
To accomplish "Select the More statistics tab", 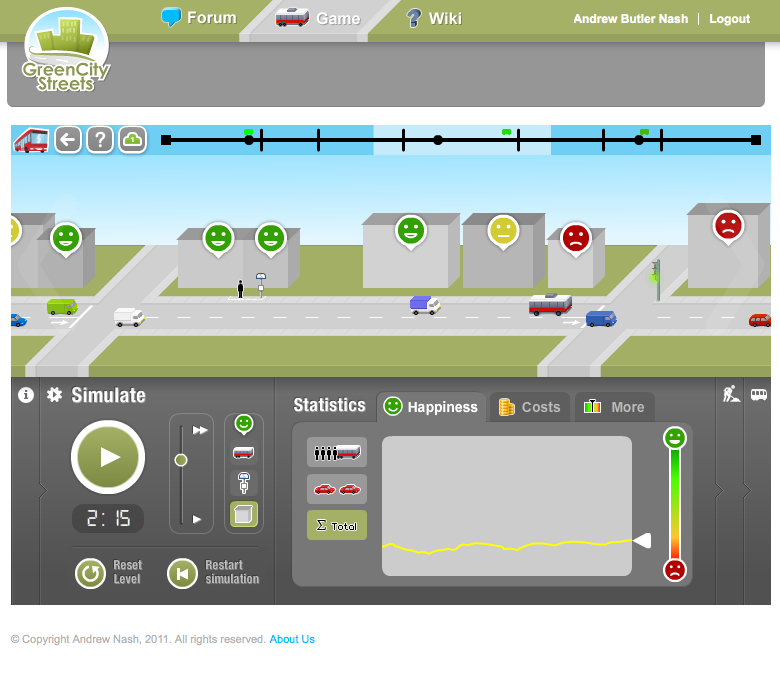I will (614, 407).
